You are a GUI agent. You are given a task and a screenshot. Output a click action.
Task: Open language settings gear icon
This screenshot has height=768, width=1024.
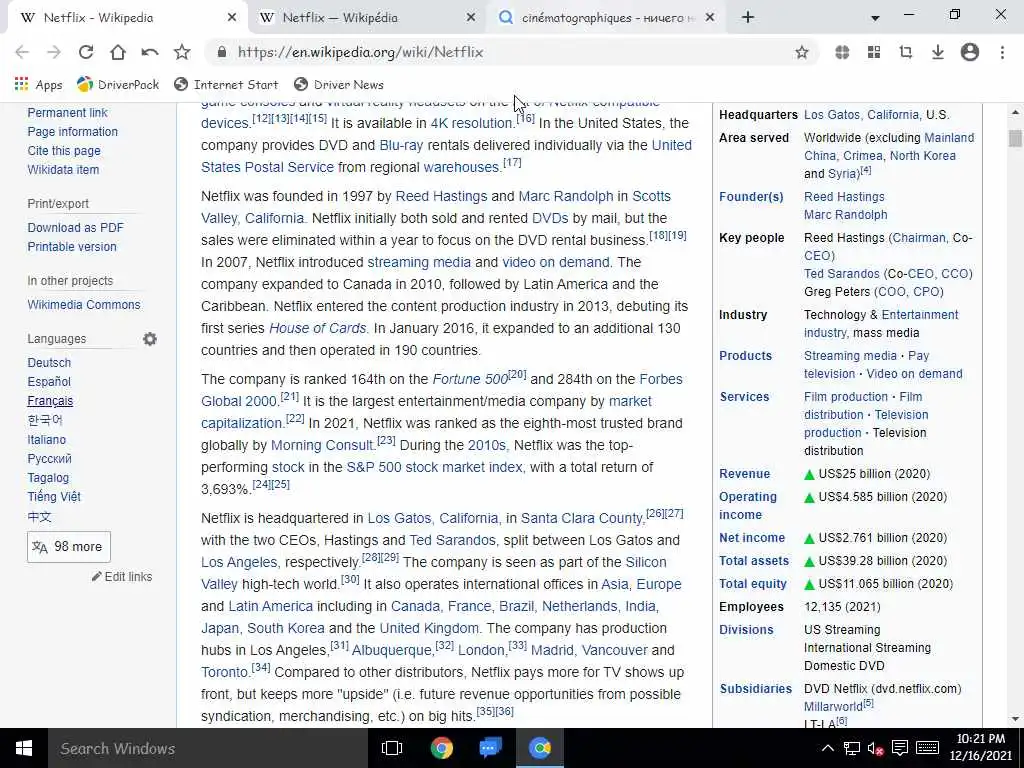click(x=150, y=339)
